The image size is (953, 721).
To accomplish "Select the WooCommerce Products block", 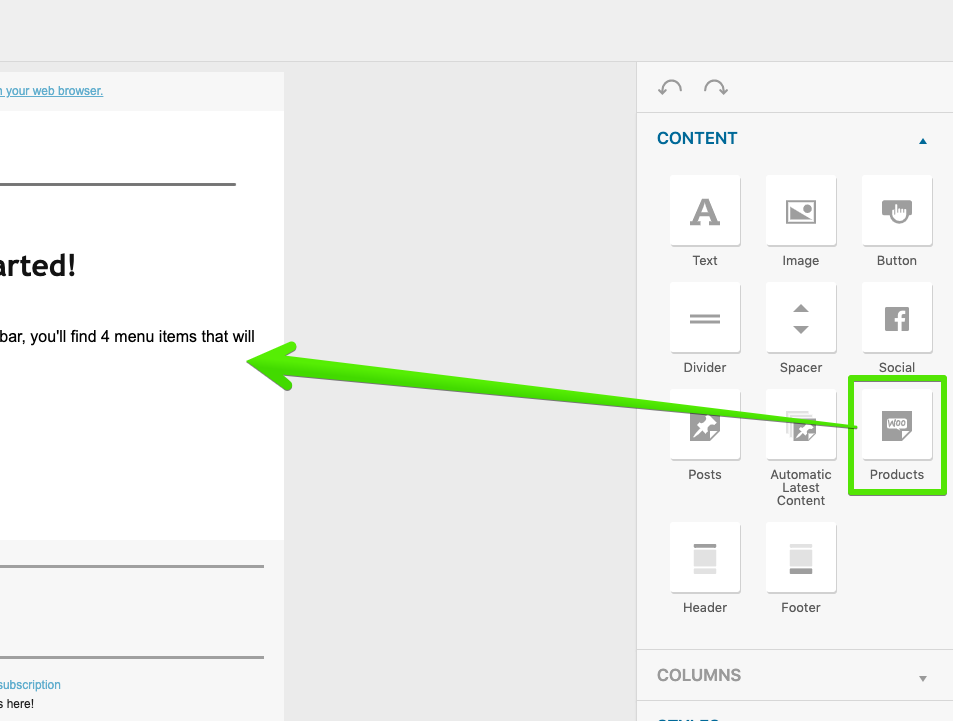I will coord(897,425).
